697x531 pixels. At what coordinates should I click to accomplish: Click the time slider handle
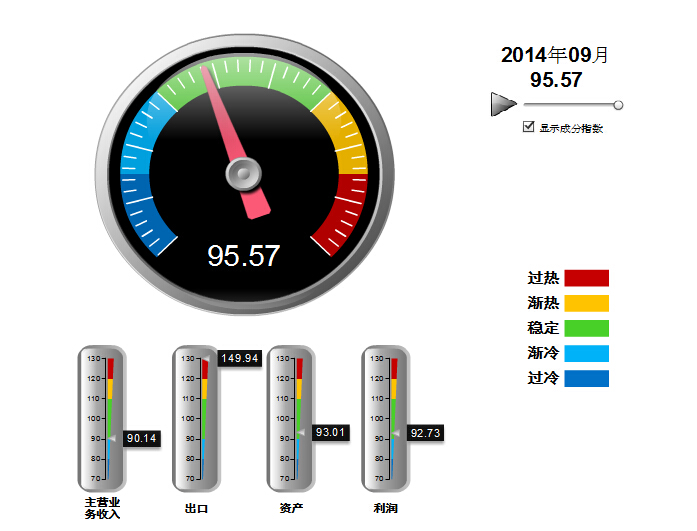click(x=618, y=105)
